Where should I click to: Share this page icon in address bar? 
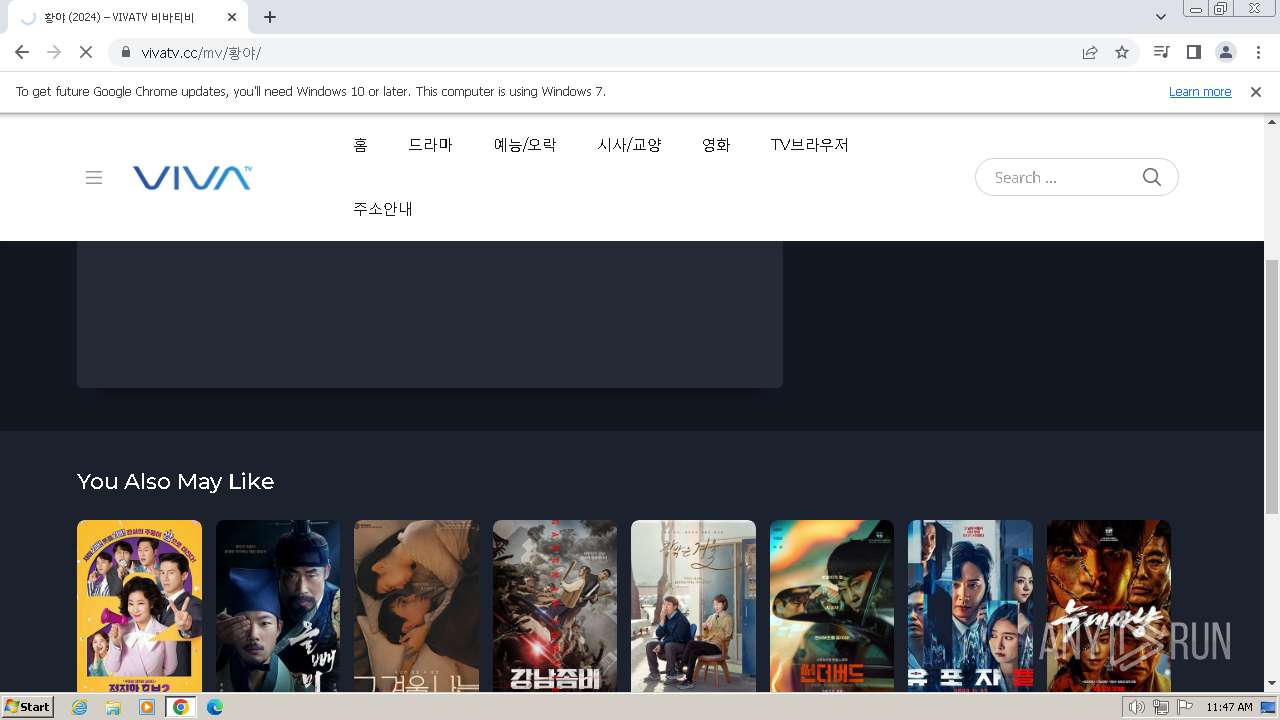coord(1090,52)
